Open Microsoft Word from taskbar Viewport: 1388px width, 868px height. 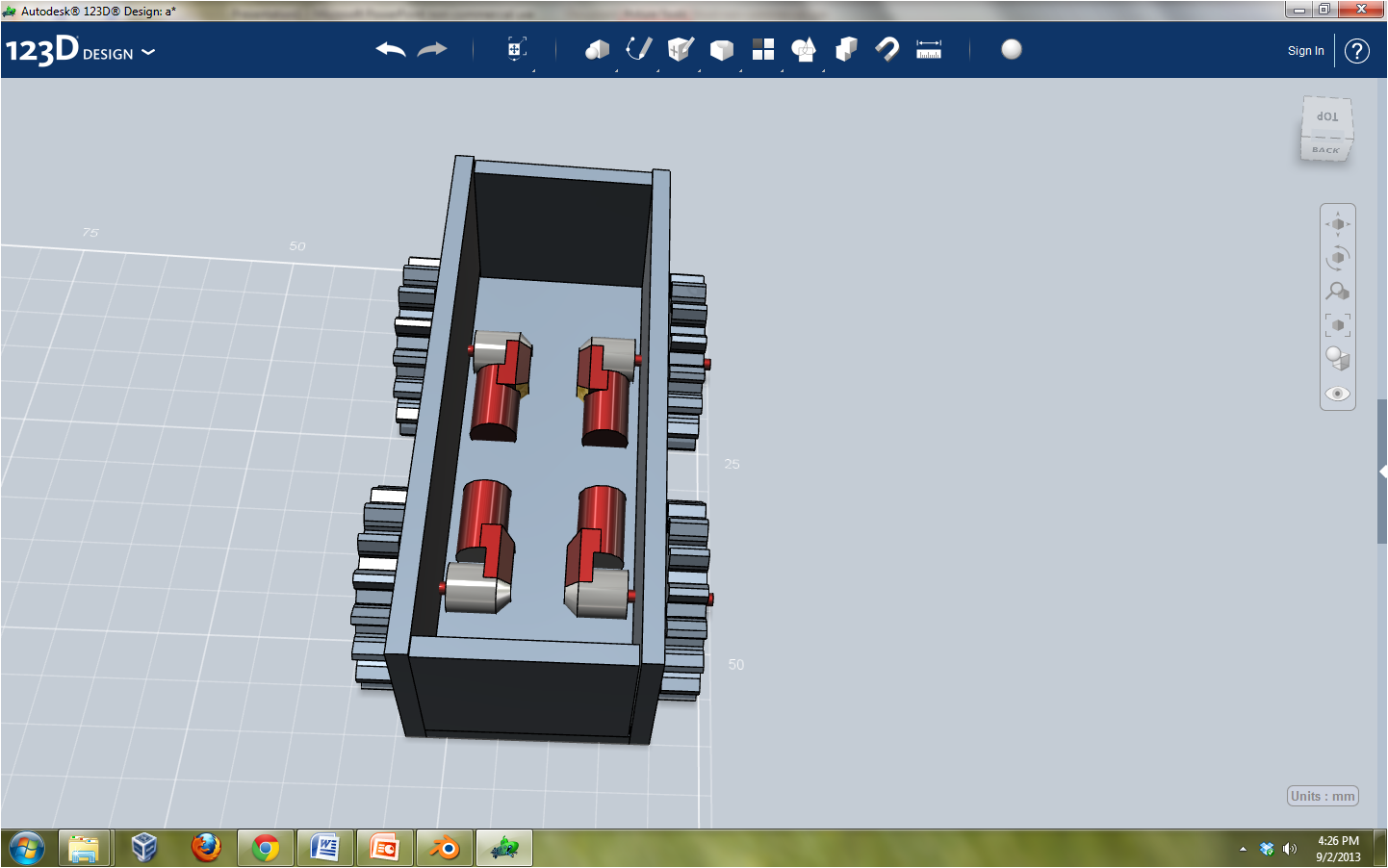click(x=325, y=849)
